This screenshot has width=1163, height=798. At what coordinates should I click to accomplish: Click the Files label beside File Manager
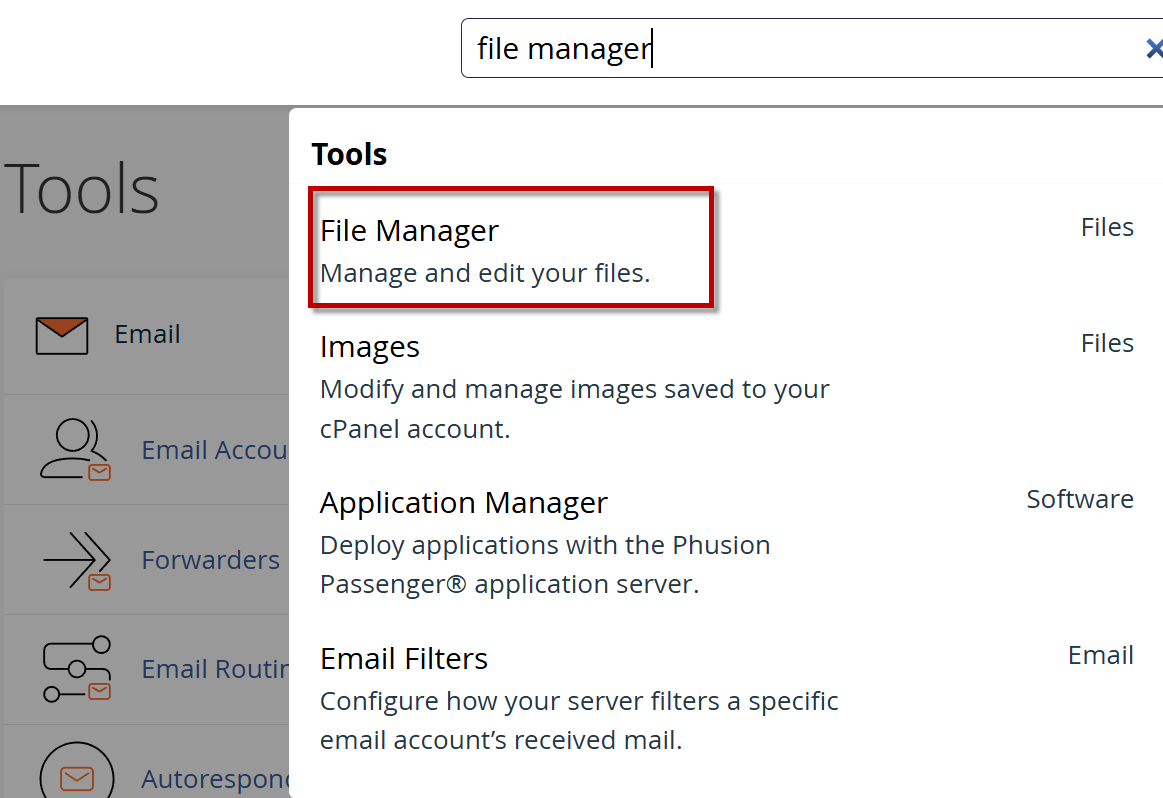tap(1107, 228)
